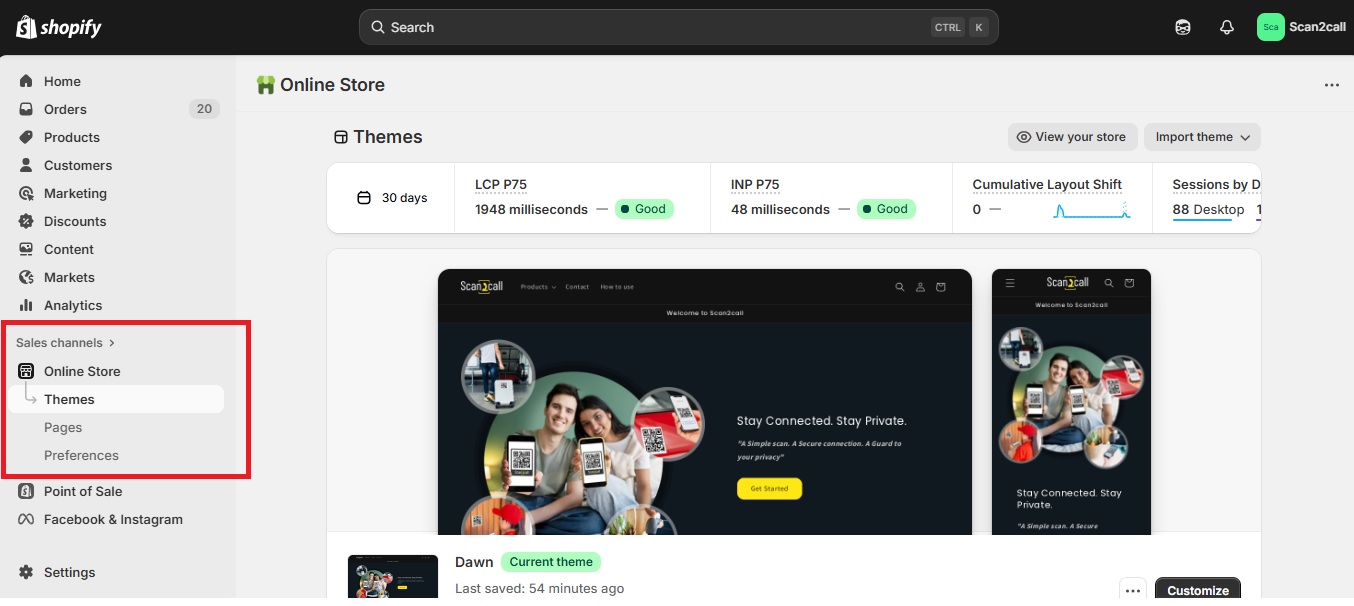Open the Marketing section
Viewport: 1354px width, 606px height.
[x=75, y=193]
